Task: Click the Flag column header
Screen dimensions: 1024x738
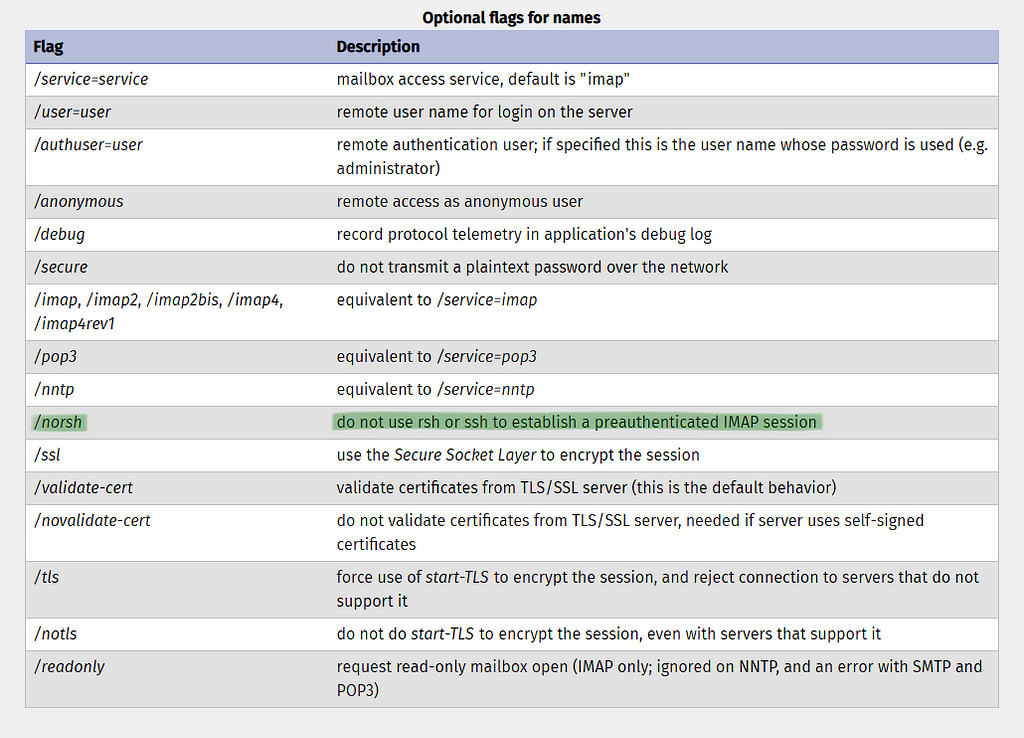Action: click(48, 47)
